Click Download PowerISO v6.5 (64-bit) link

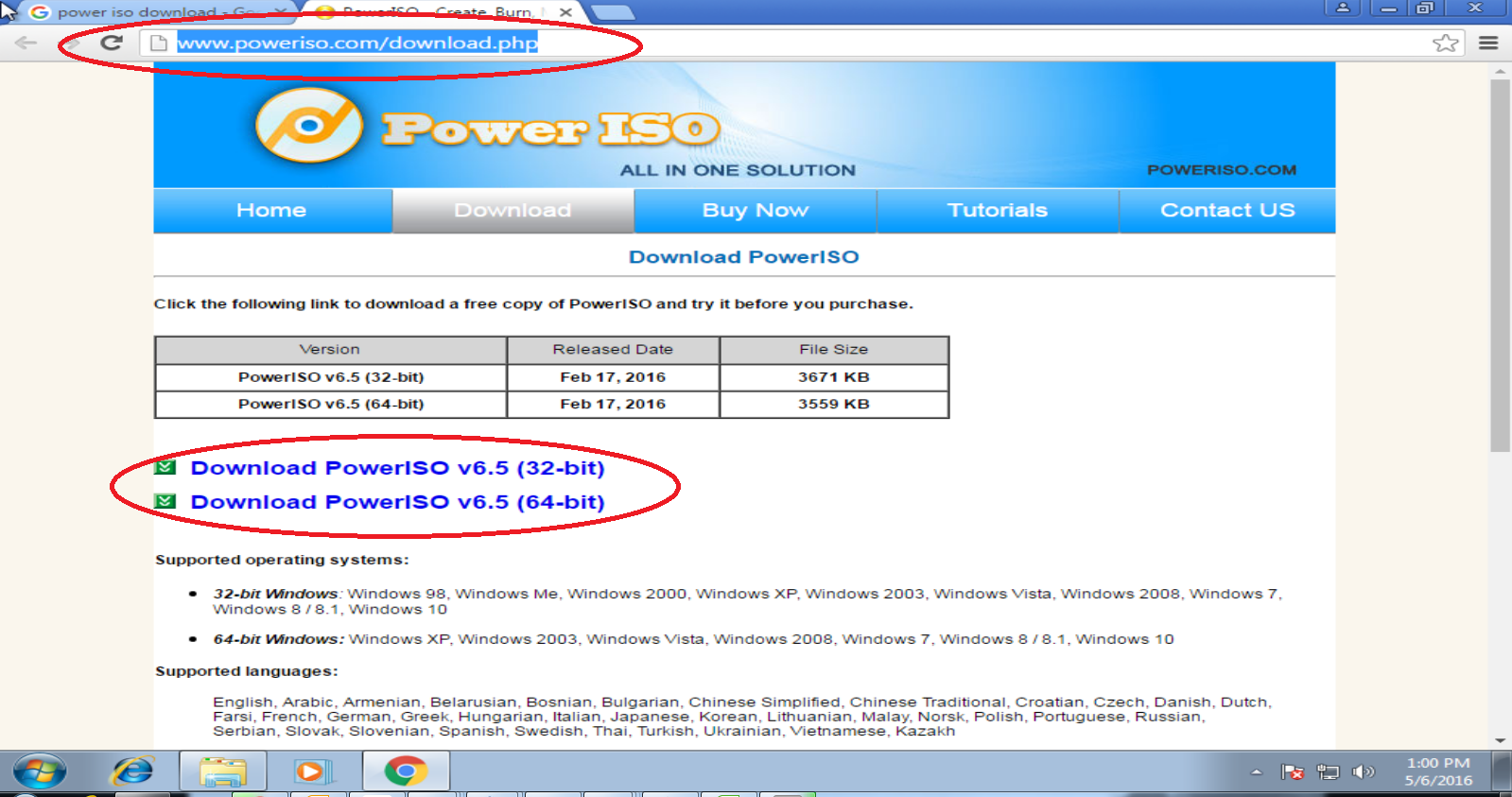pos(397,502)
